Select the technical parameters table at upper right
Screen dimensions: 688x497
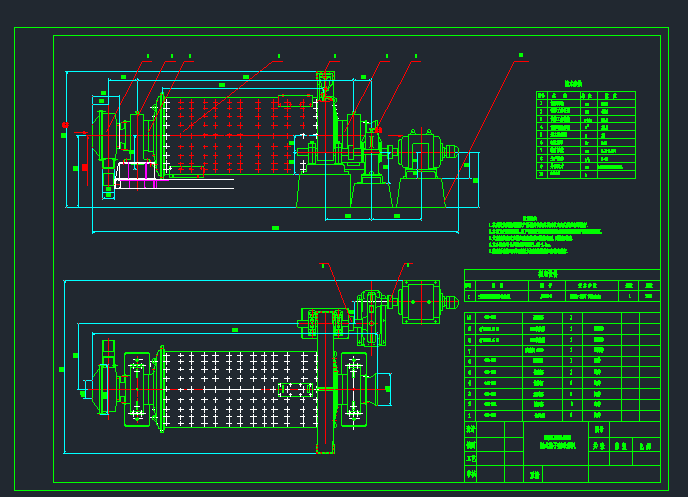point(586,135)
